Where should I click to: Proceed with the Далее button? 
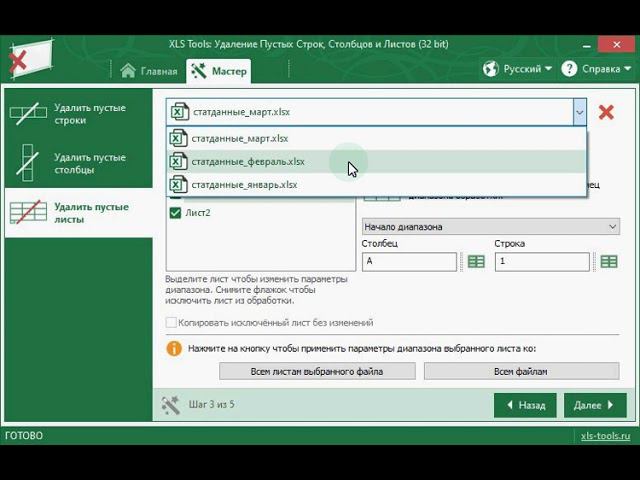[x=595, y=405]
